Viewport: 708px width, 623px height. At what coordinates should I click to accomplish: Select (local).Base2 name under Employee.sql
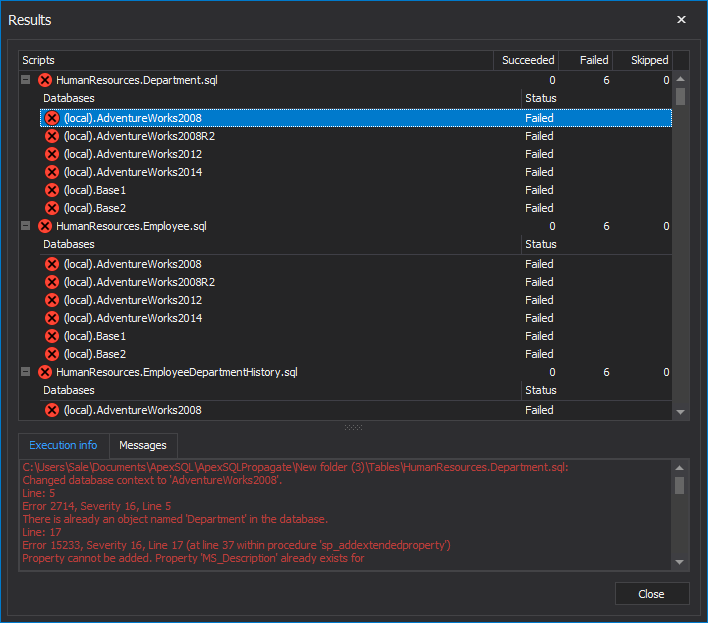point(95,354)
